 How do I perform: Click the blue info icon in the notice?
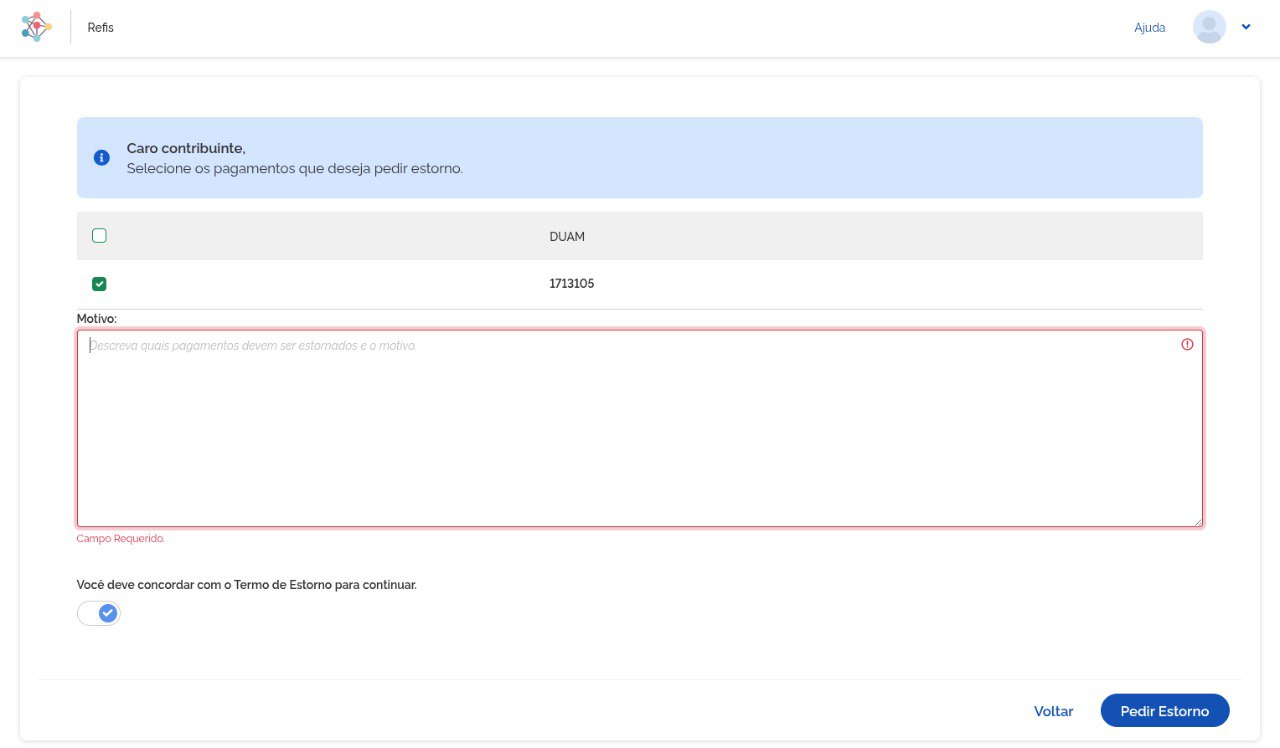pyautogui.click(x=101, y=158)
